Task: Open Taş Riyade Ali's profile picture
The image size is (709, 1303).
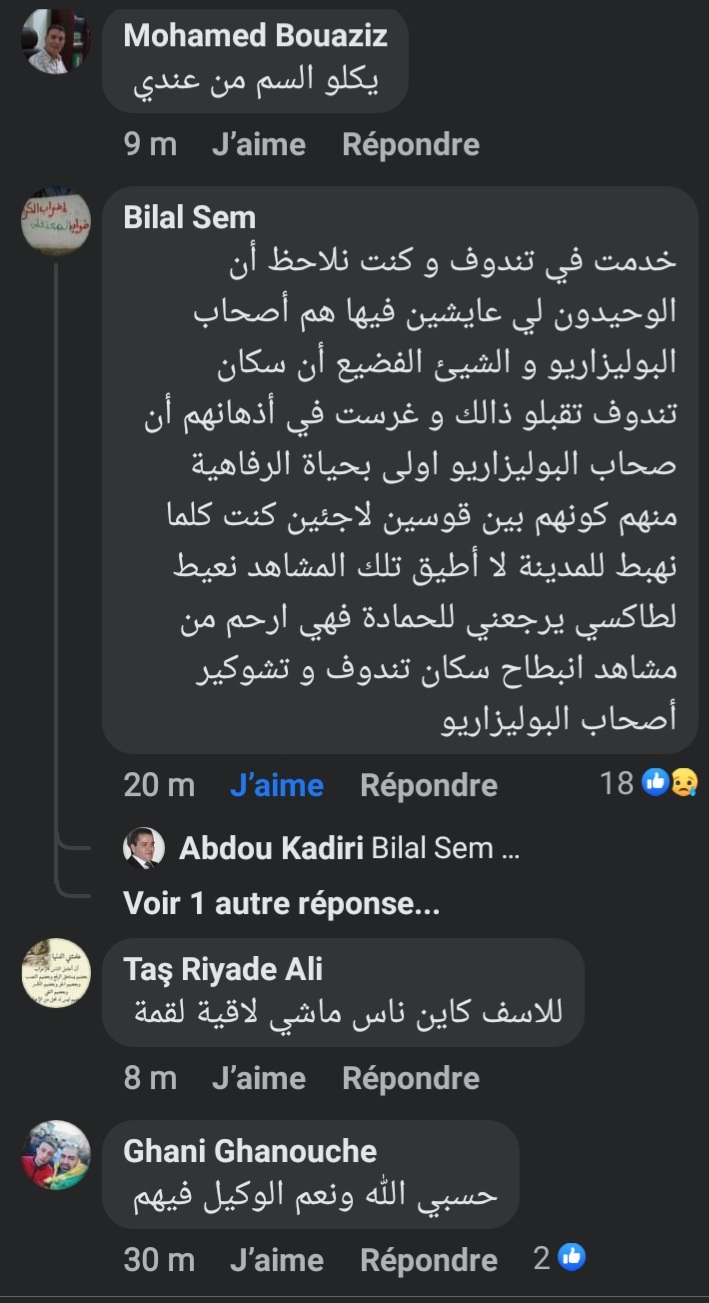Action: coord(56,972)
